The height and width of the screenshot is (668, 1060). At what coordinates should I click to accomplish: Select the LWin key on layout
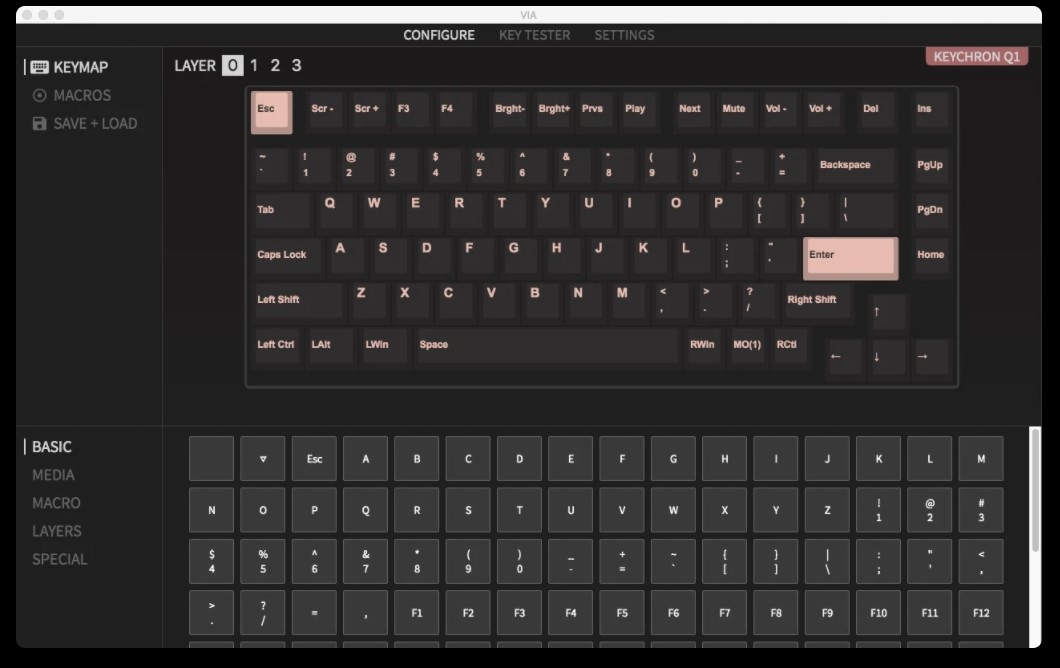pos(385,346)
